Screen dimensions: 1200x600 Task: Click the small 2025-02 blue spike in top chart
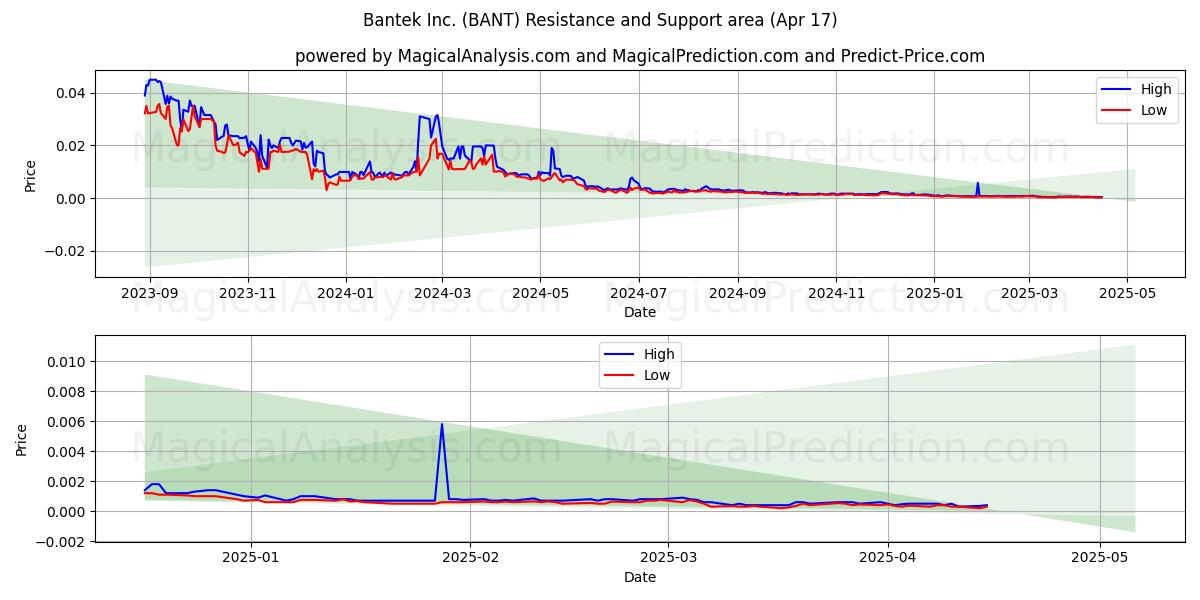point(978,184)
